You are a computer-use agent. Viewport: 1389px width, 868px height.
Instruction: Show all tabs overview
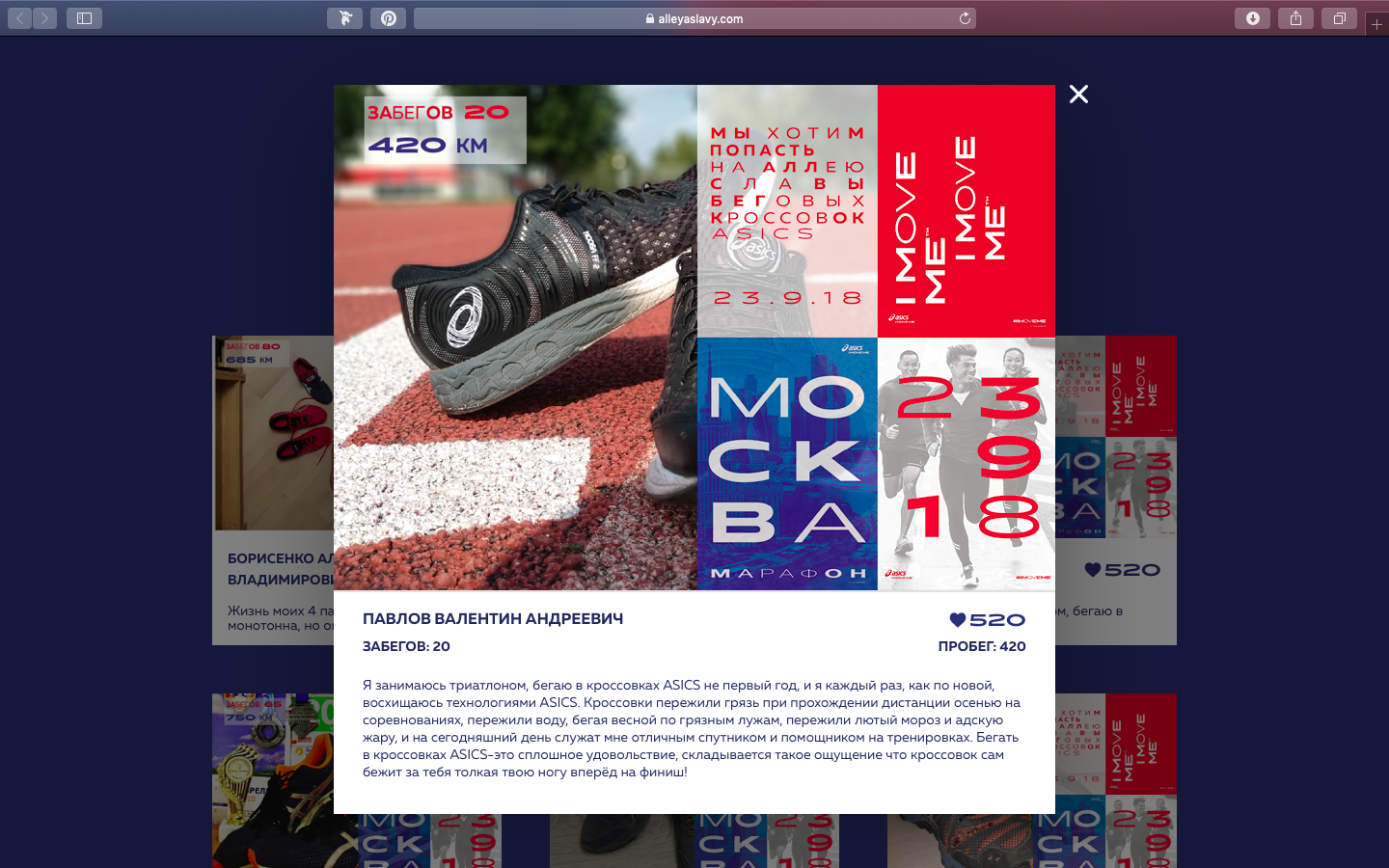click(x=1340, y=18)
